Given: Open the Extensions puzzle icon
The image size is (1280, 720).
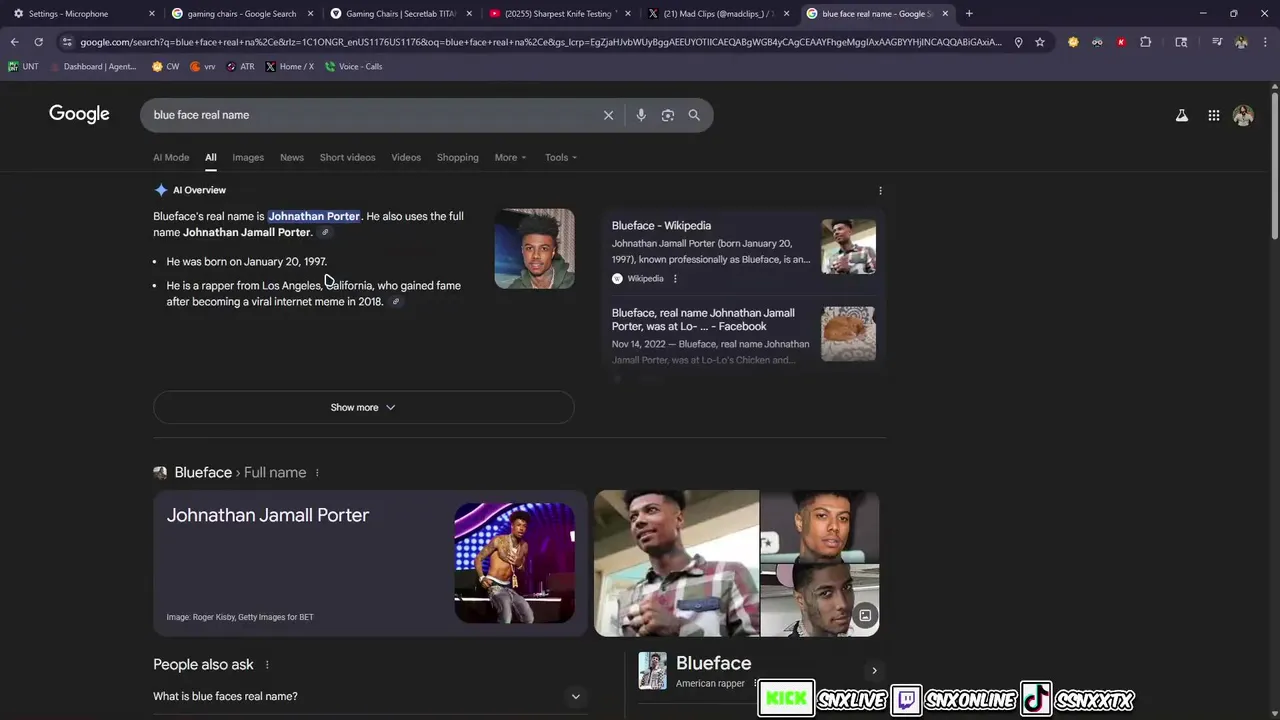Looking at the screenshot, I should pyautogui.click(x=1146, y=42).
